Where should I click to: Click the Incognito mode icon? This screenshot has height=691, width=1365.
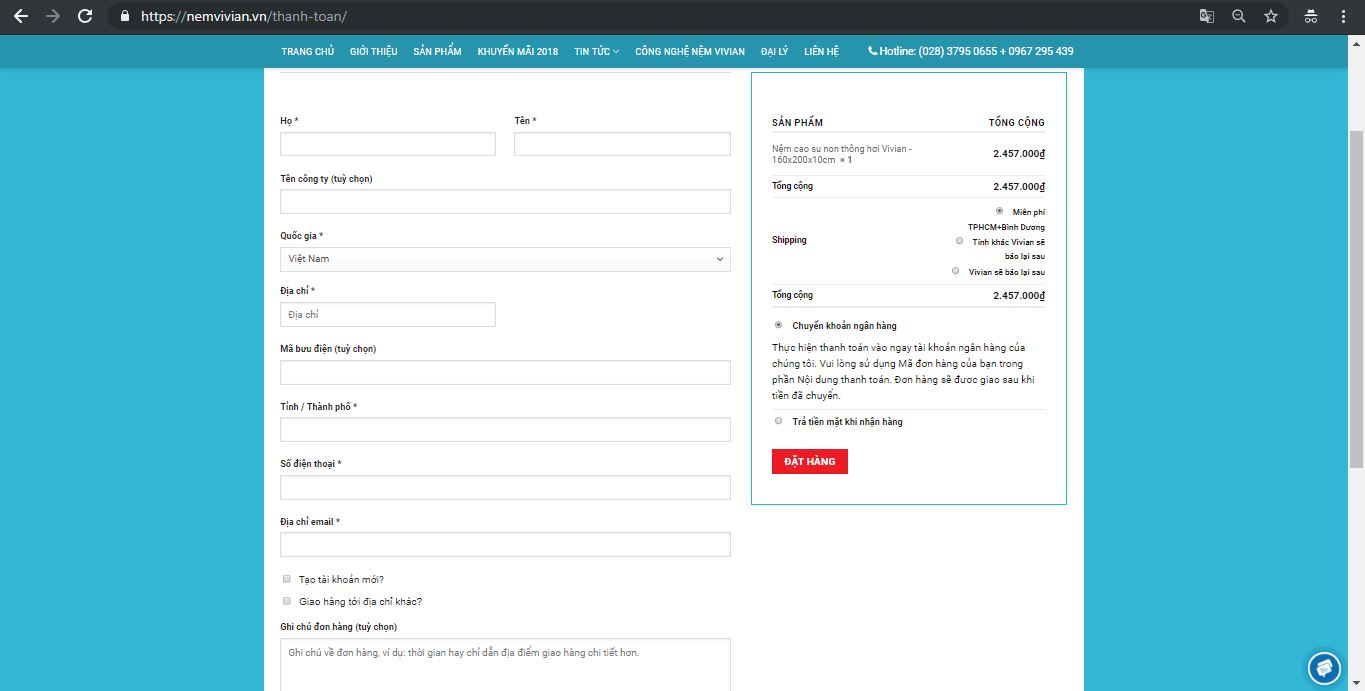coord(1310,16)
